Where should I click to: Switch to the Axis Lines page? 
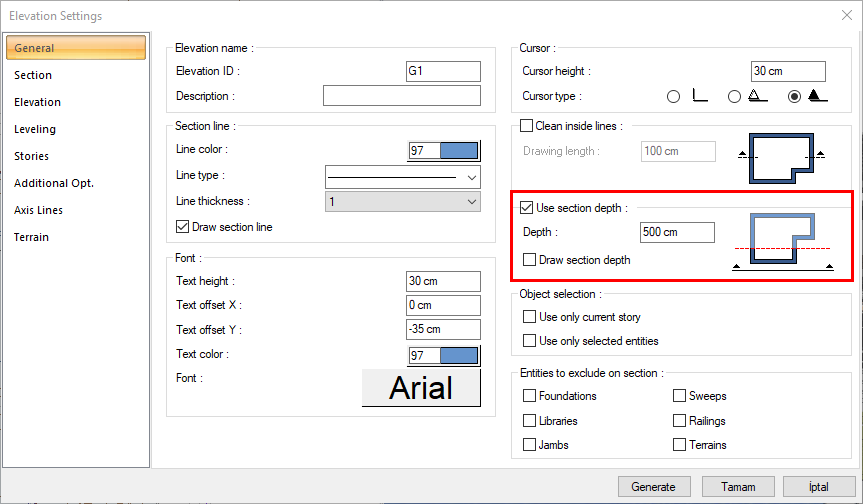click(x=38, y=210)
